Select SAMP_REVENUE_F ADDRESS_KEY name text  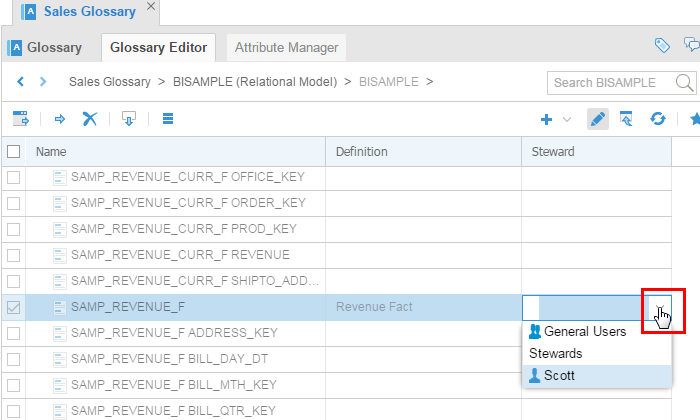click(175, 333)
